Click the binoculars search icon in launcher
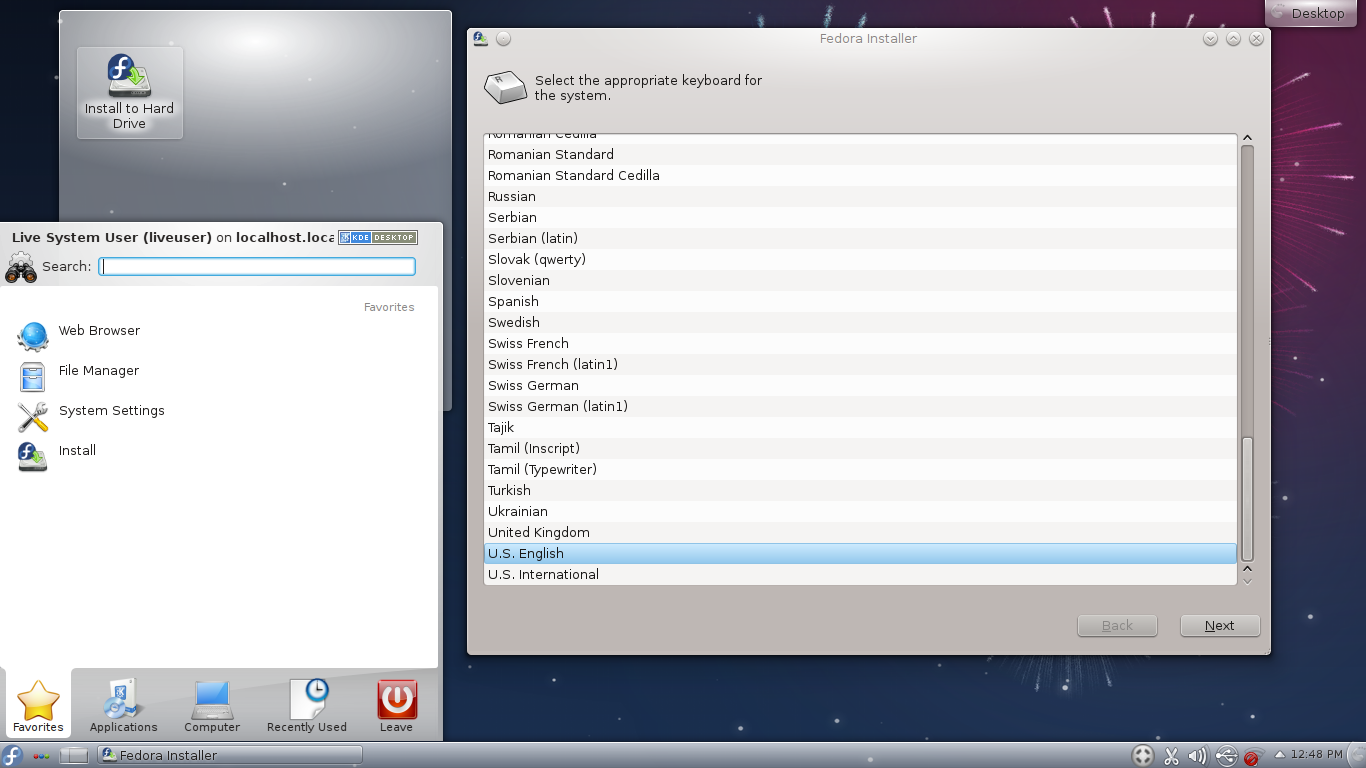 (x=21, y=268)
